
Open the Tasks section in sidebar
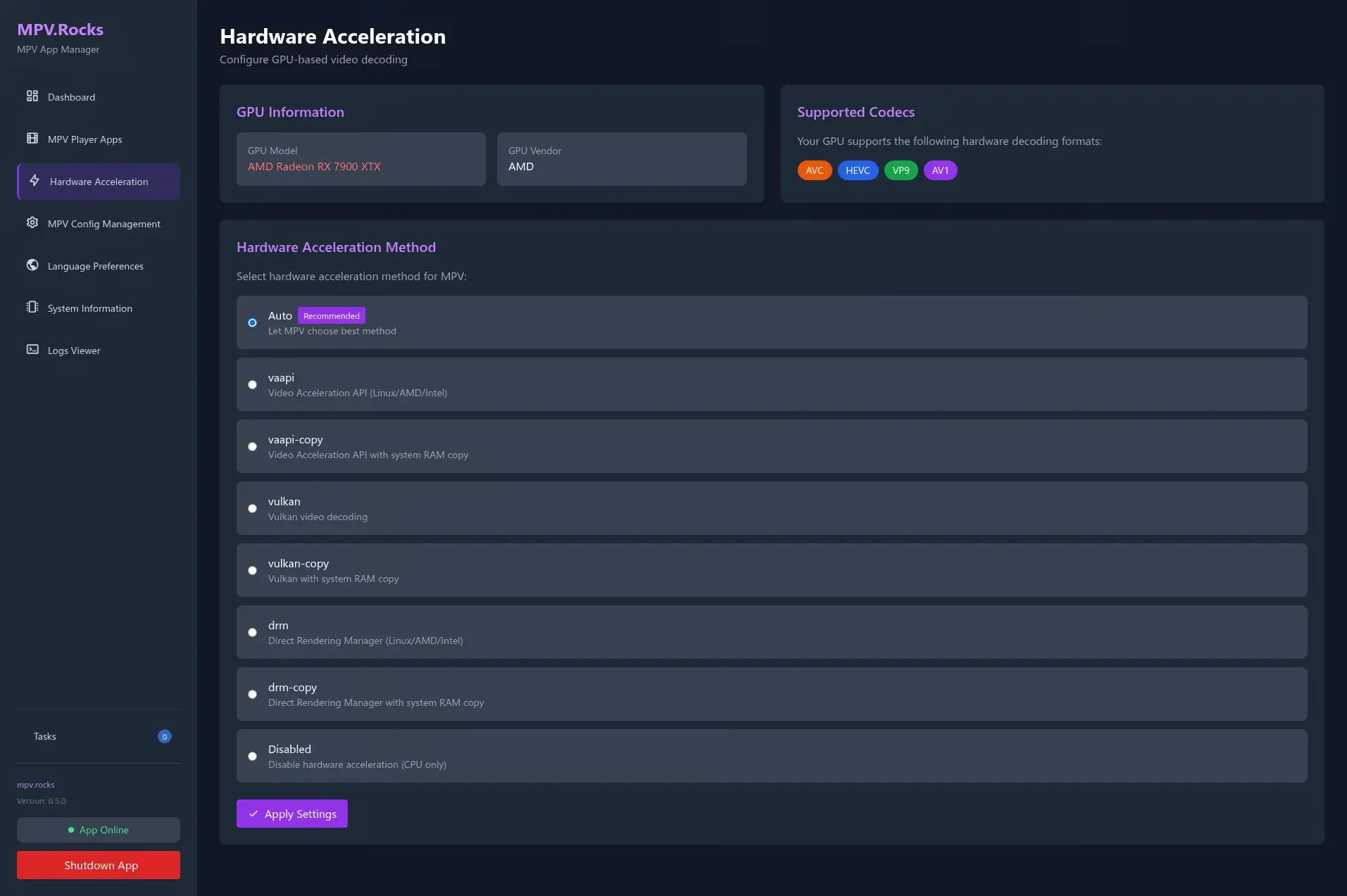pyautogui.click(x=45, y=736)
